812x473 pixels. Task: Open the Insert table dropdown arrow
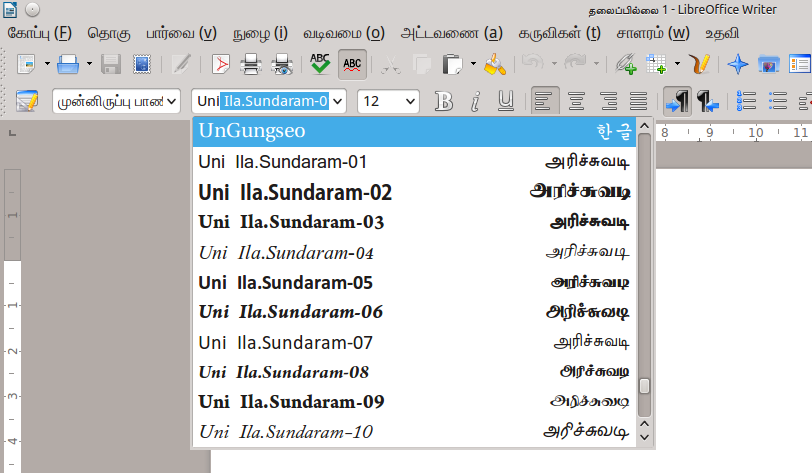677,64
